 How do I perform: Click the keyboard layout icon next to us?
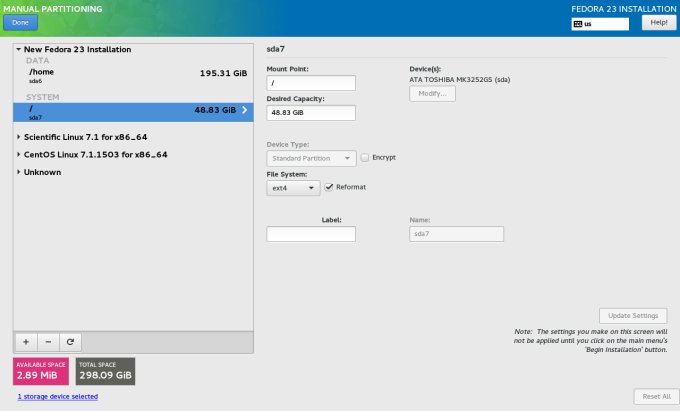[578, 24]
